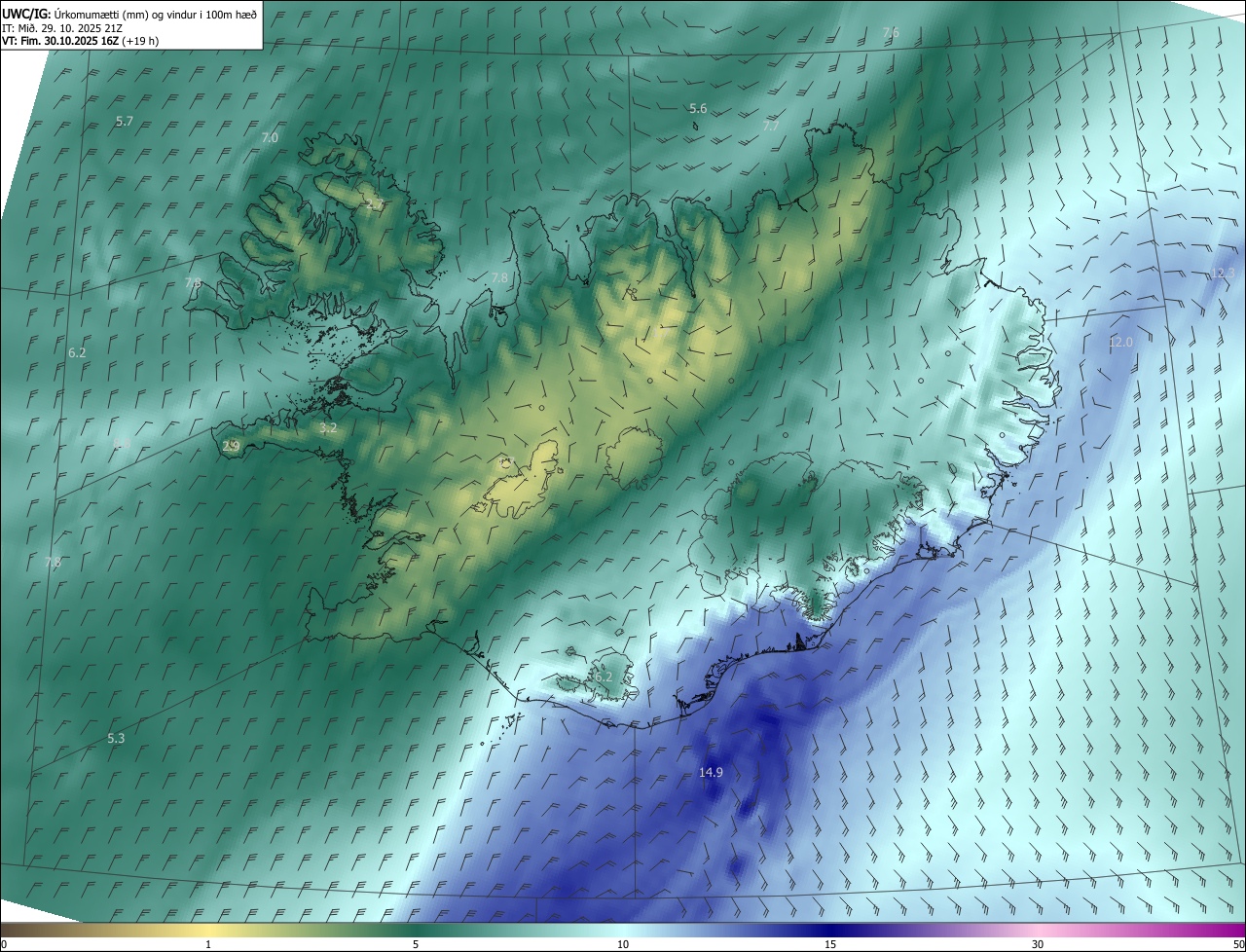Select the 14.9 value over the southern sea
Image resolution: width=1246 pixels, height=952 pixels.
point(711,772)
